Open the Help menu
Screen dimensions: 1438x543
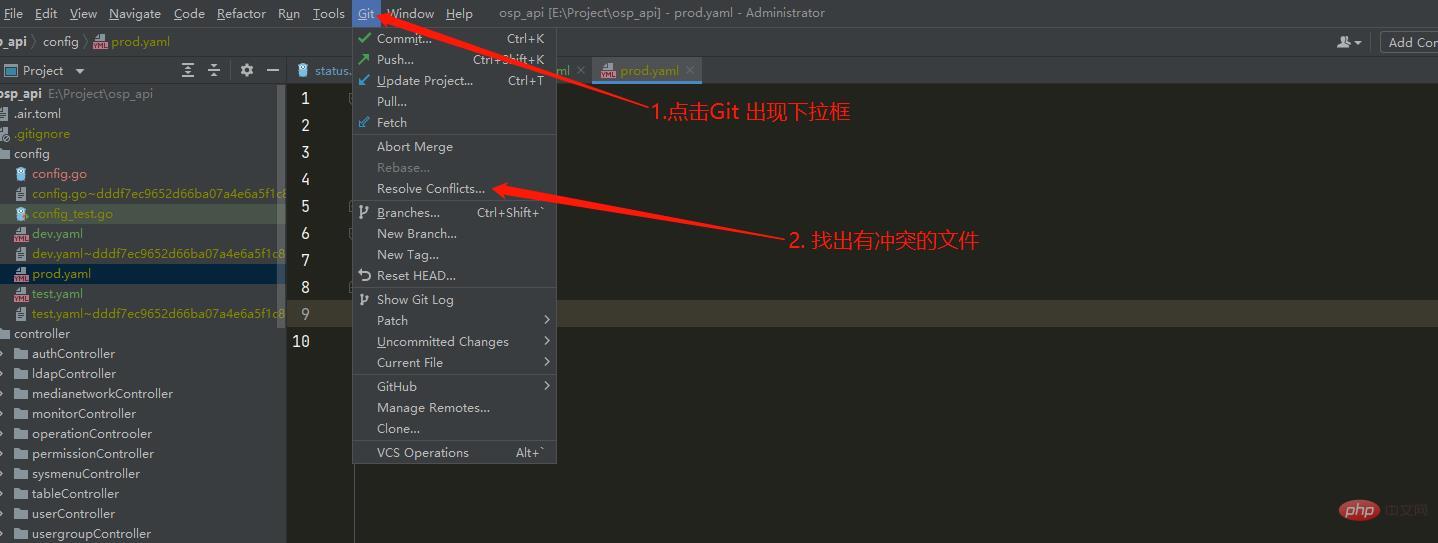click(x=459, y=13)
